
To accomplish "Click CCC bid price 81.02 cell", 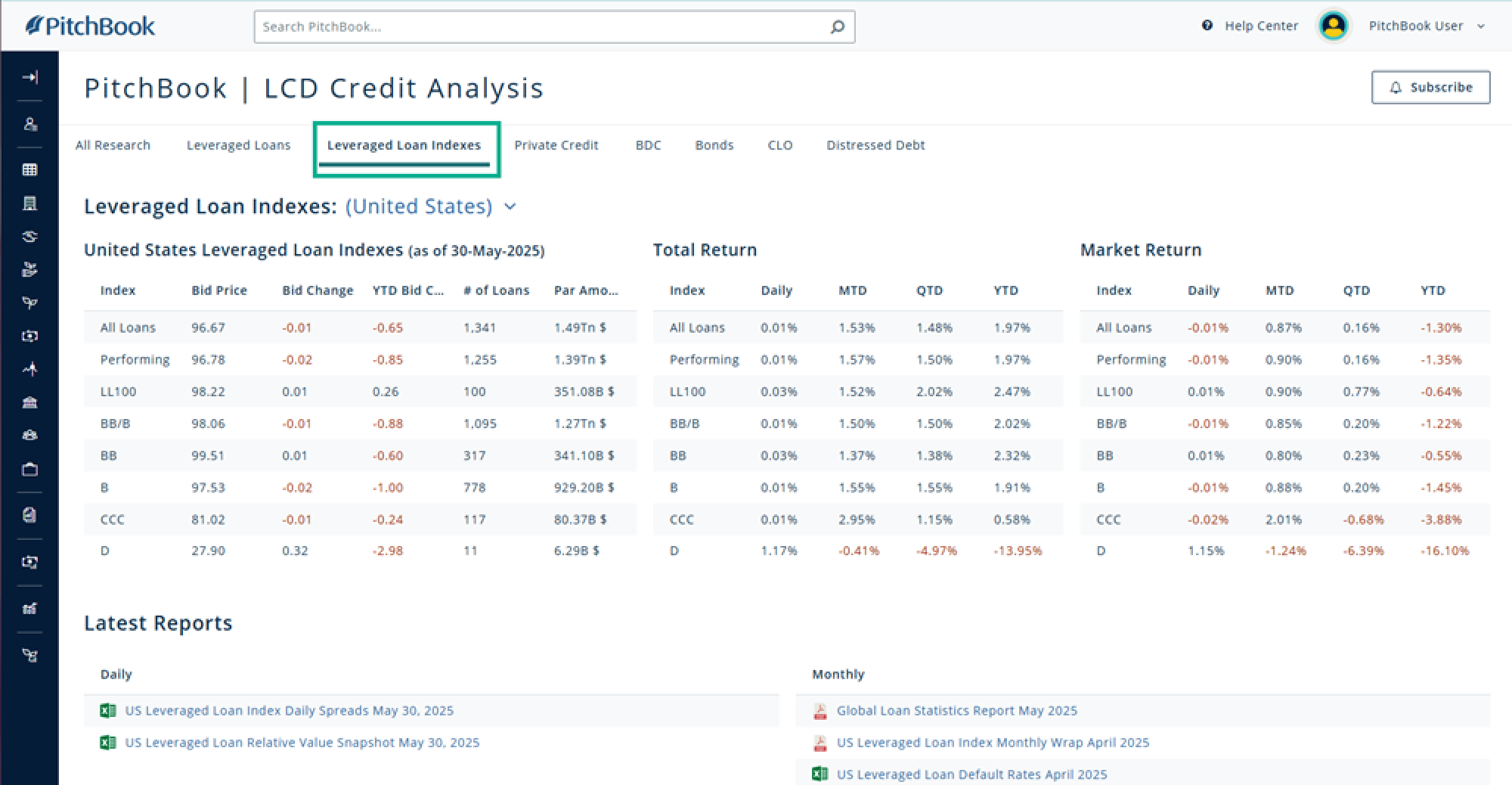I will (208, 520).
